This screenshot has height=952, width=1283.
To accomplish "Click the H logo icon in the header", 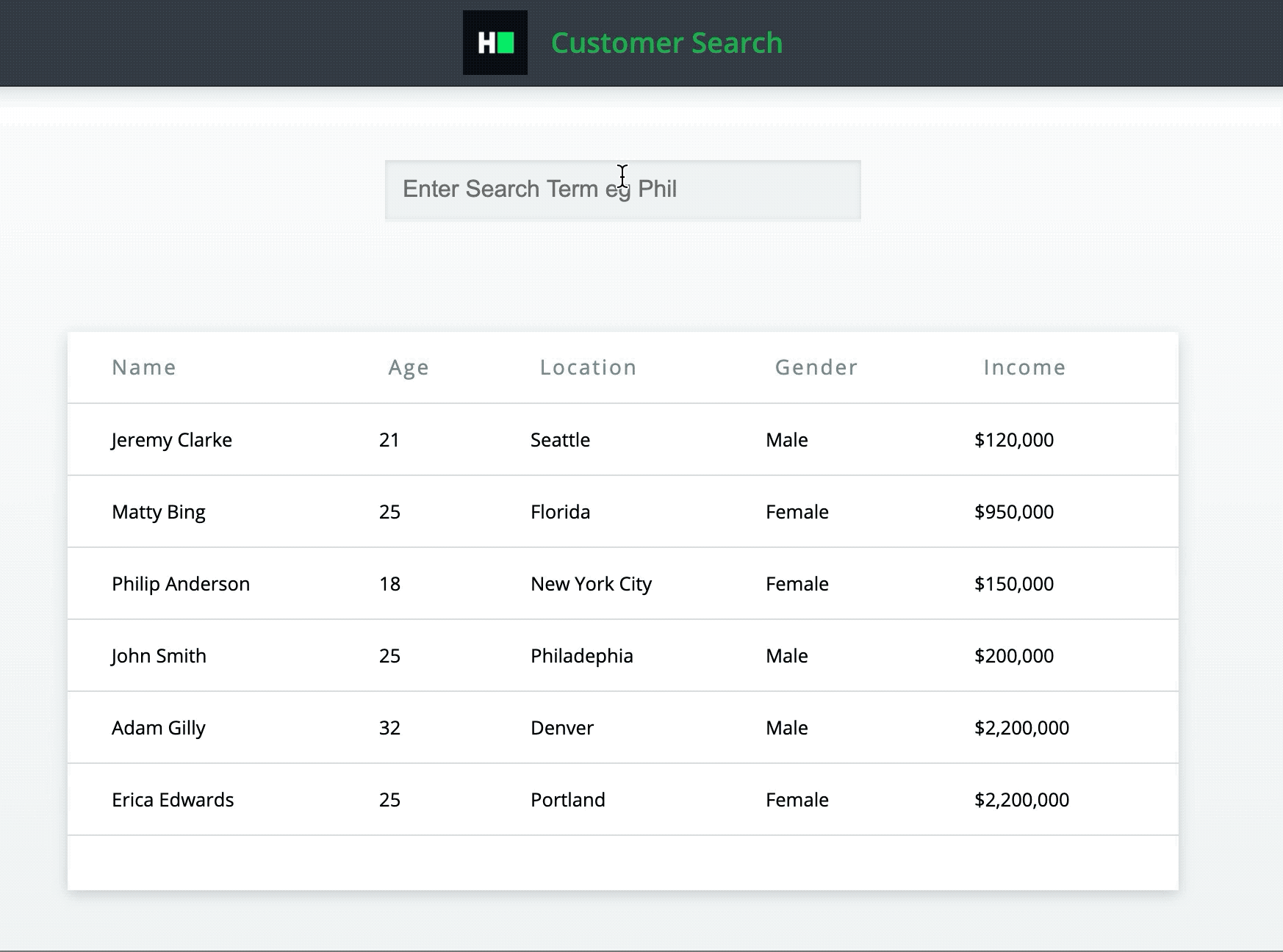I will [x=495, y=42].
